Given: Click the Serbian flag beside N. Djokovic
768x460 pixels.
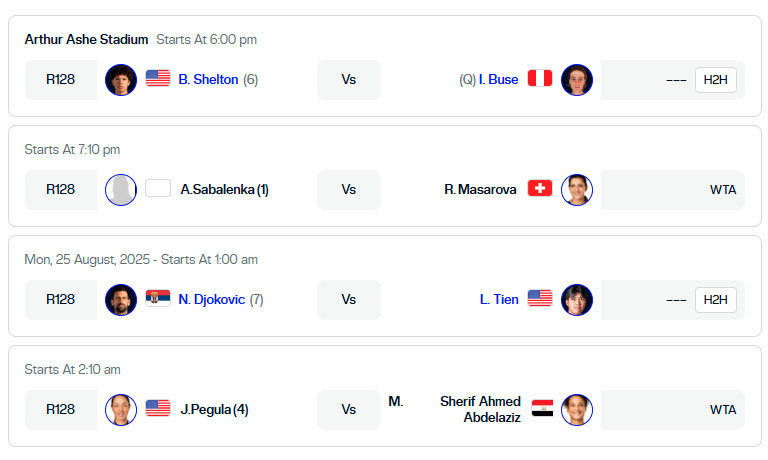Looking at the screenshot, I should [158, 298].
